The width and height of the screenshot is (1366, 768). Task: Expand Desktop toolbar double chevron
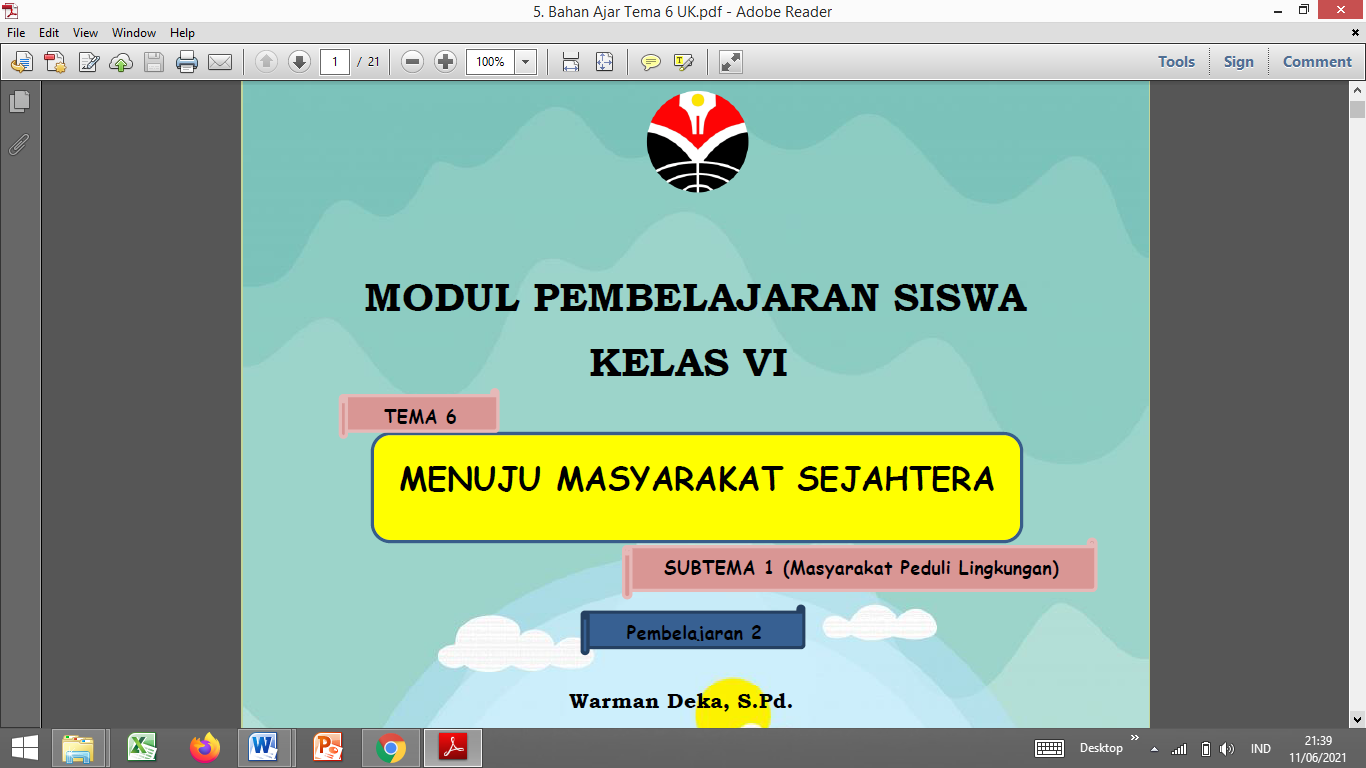pyautogui.click(x=1135, y=740)
